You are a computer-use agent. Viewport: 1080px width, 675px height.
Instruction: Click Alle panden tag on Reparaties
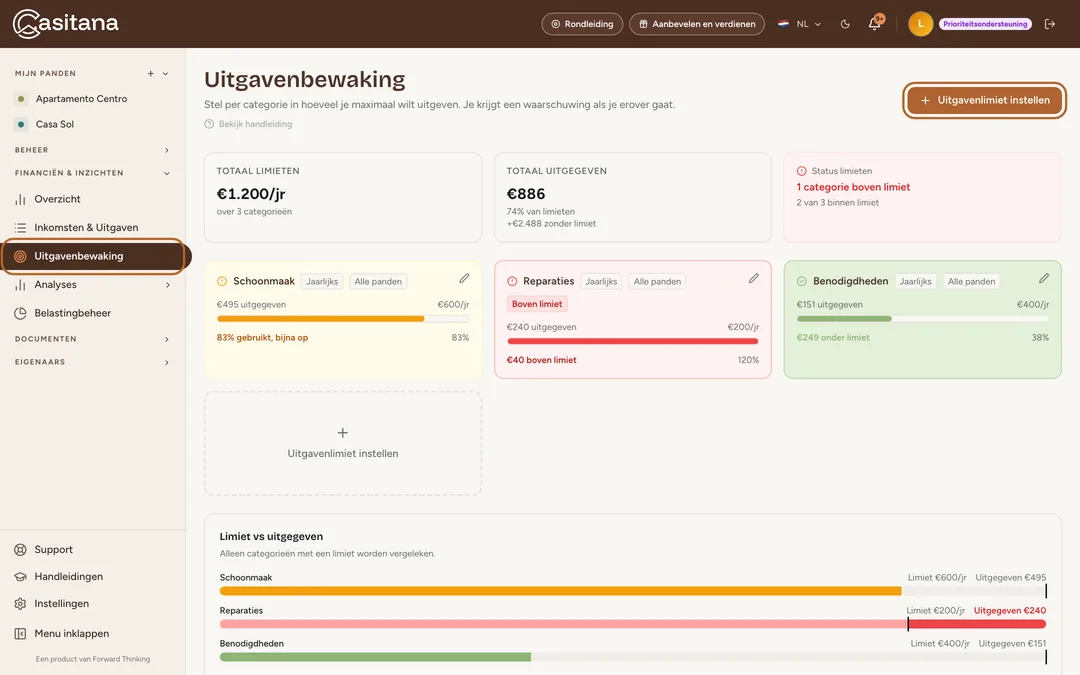[x=657, y=282]
